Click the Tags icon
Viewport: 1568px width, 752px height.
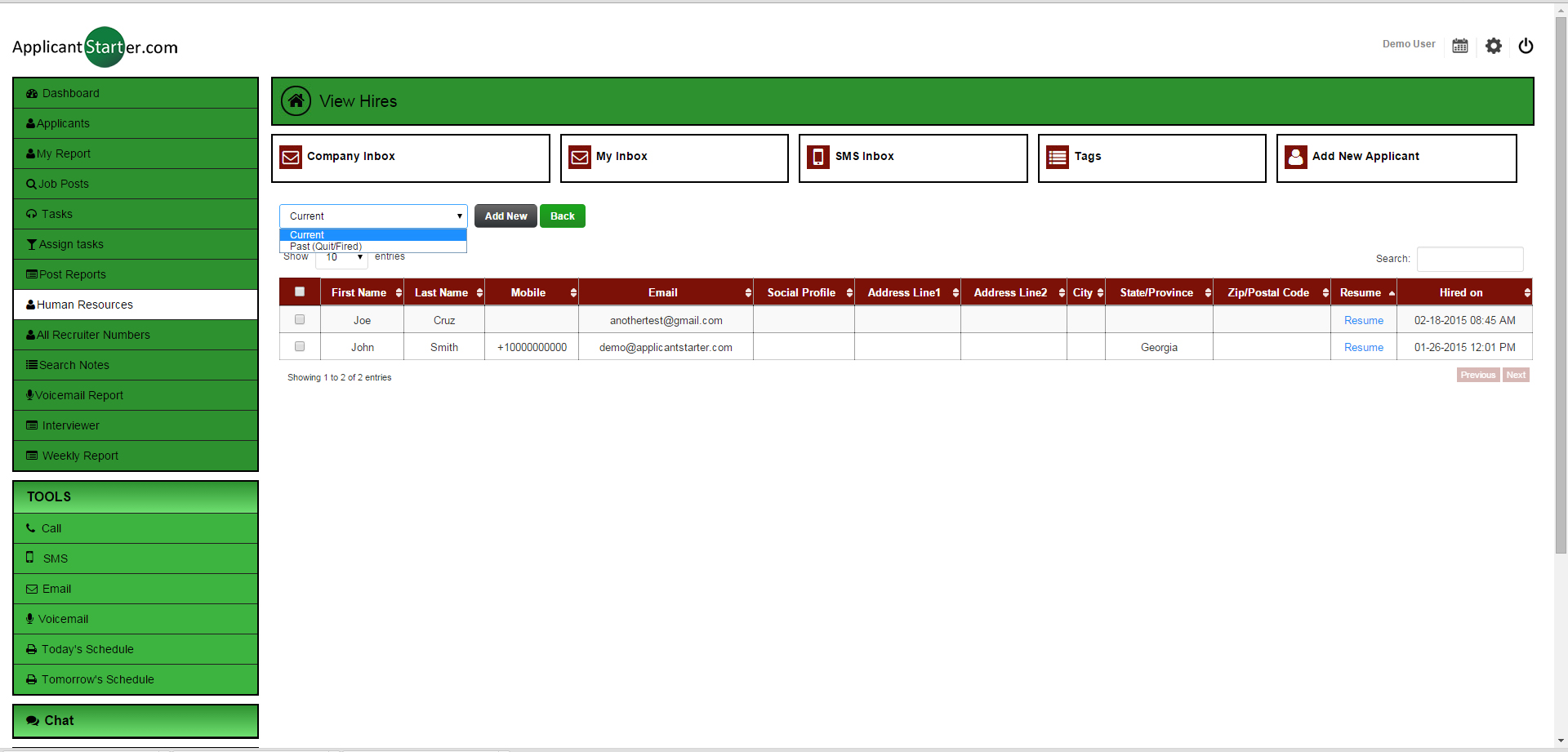[1057, 157]
